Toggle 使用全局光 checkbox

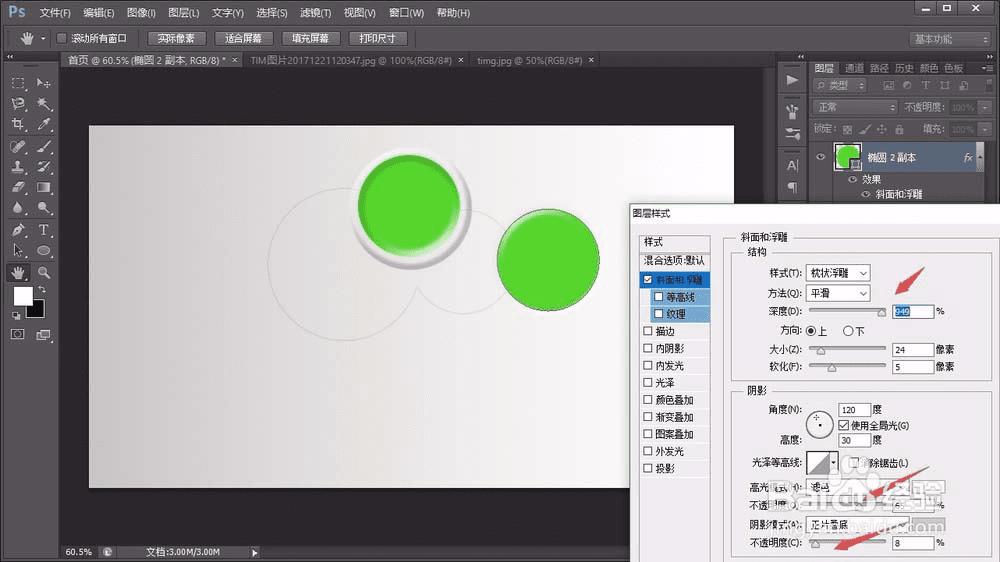point(844,425)
